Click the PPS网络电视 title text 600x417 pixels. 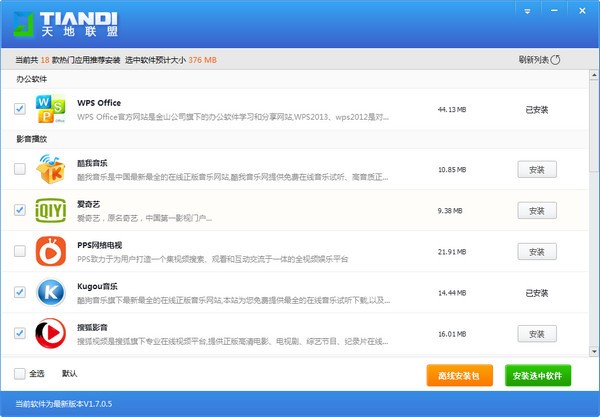[x=99, y=245]
